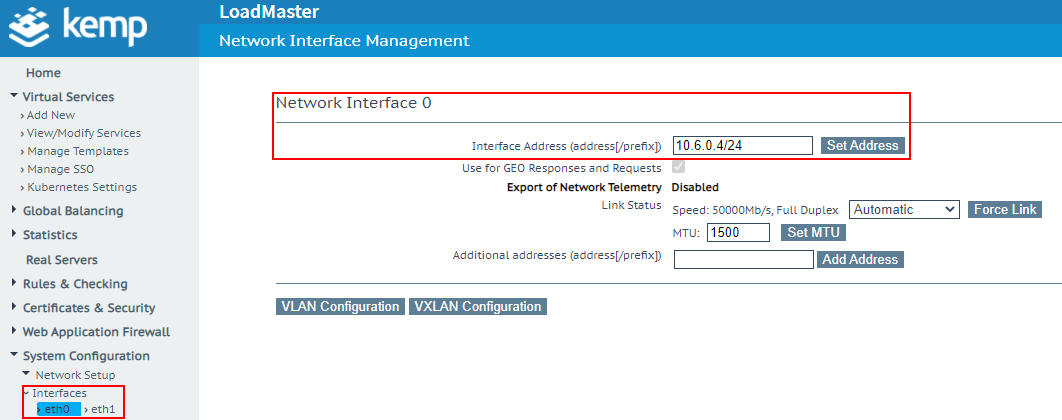Open VXLAN Configuration
This screenshot has height=420, width=1062.
(477, 307)
